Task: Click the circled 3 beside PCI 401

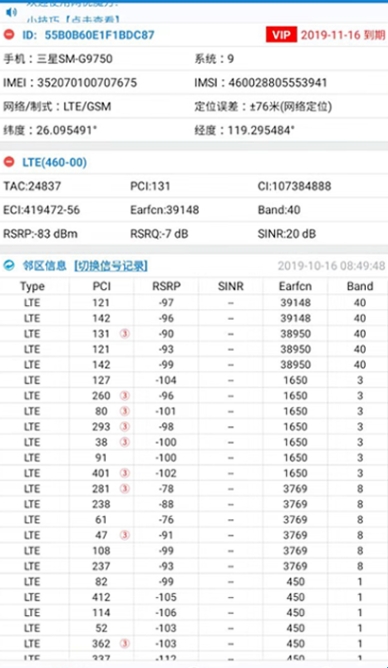Action: pyautogui.click(x=124, y=473)
